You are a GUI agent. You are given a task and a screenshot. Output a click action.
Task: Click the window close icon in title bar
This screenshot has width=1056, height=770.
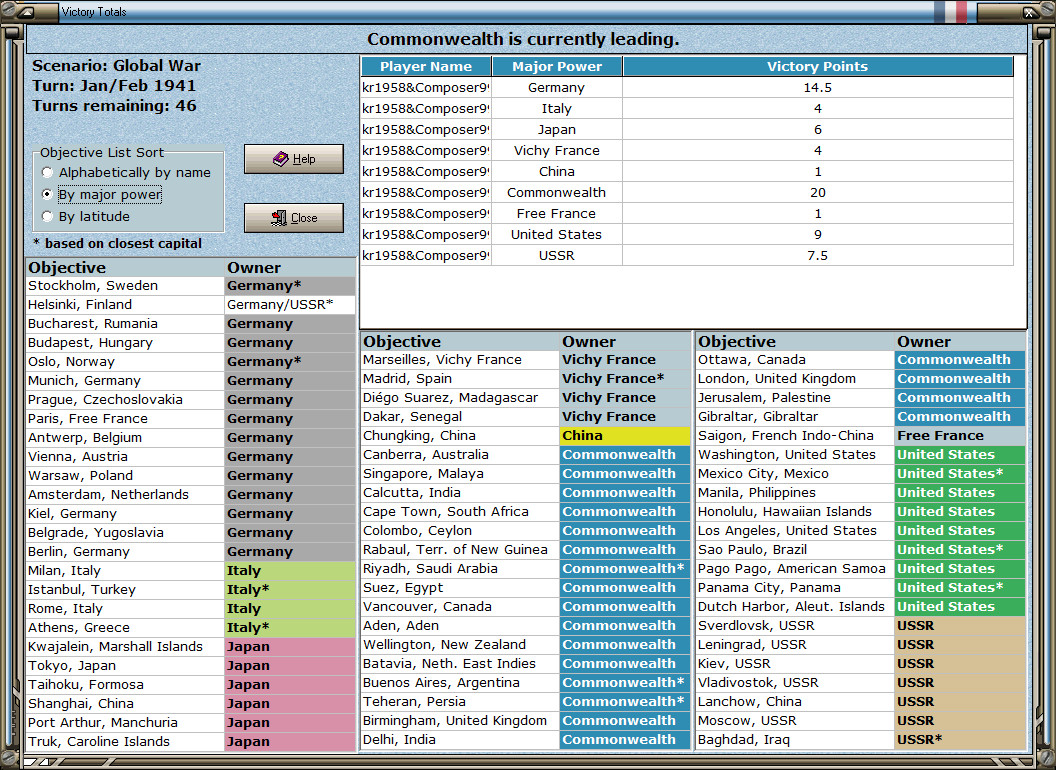(x=1030, y=11)
